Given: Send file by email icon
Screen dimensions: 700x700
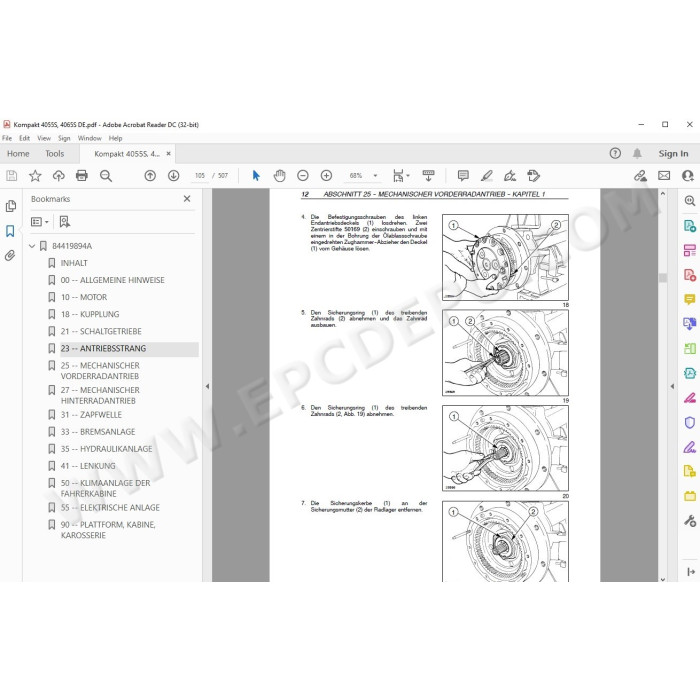Looking at the screenshot, I should pos(664,175).
